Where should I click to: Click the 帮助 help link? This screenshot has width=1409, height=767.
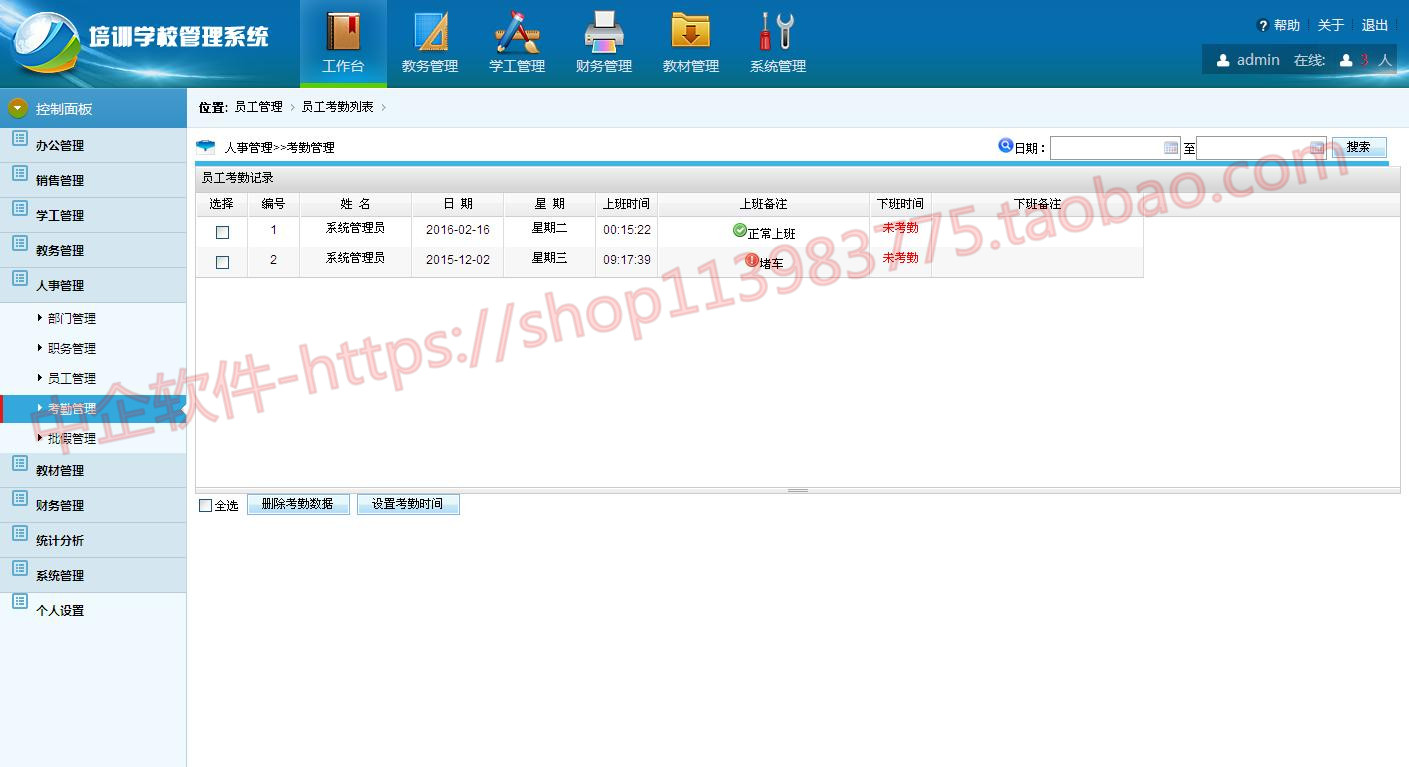coord(1287,25)
